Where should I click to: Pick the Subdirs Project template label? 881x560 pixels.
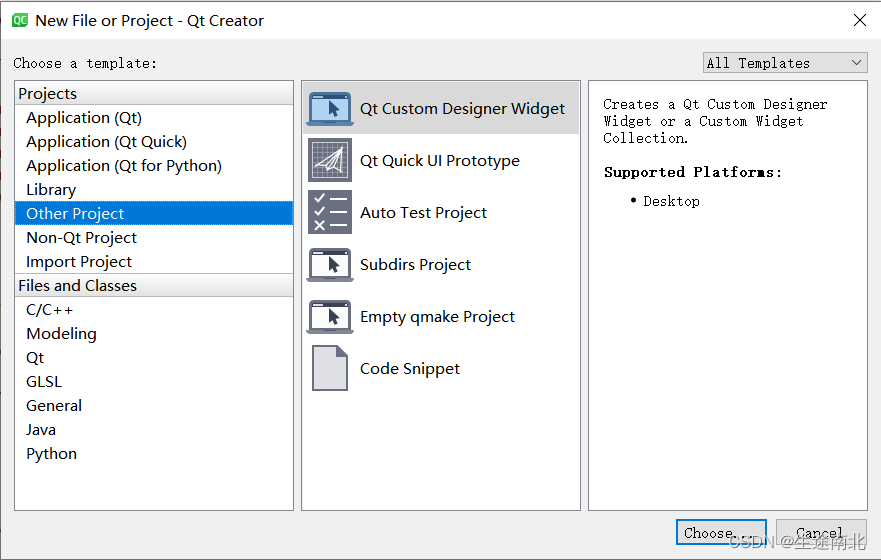click(415, 265)
